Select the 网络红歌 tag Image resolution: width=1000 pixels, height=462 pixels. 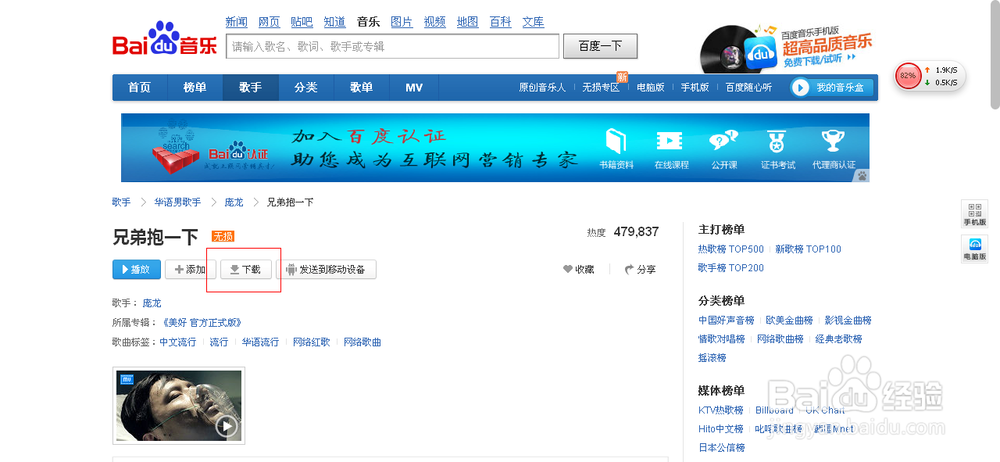pos(311,342)
